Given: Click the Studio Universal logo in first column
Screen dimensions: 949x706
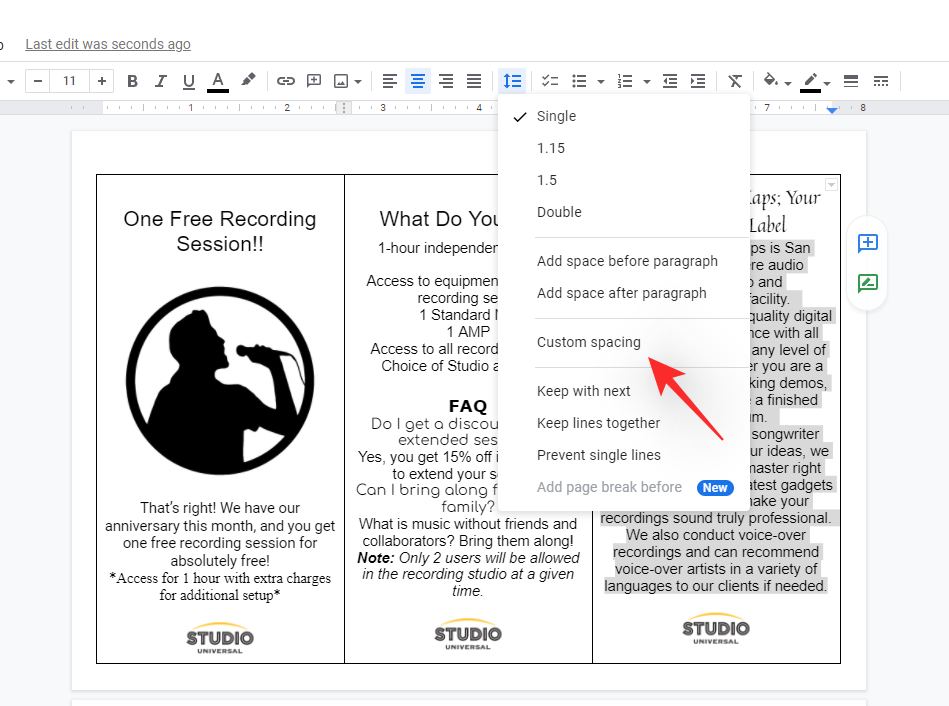Looking at the screenshot, I should (x=220, y=638).
